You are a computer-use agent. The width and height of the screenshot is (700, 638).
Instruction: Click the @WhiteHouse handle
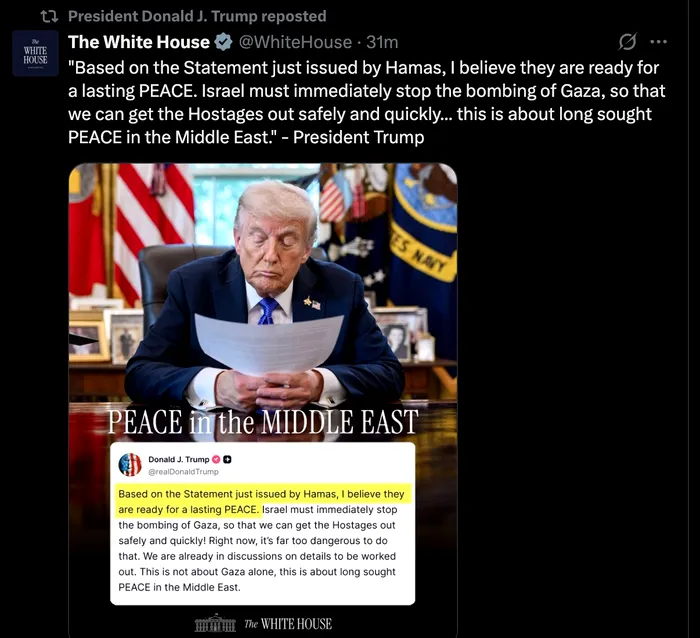click(295, 42)
